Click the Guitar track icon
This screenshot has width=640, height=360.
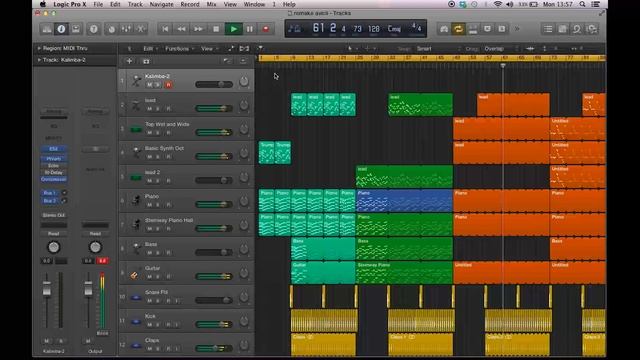pyautogui.click(x=134, y=276)
